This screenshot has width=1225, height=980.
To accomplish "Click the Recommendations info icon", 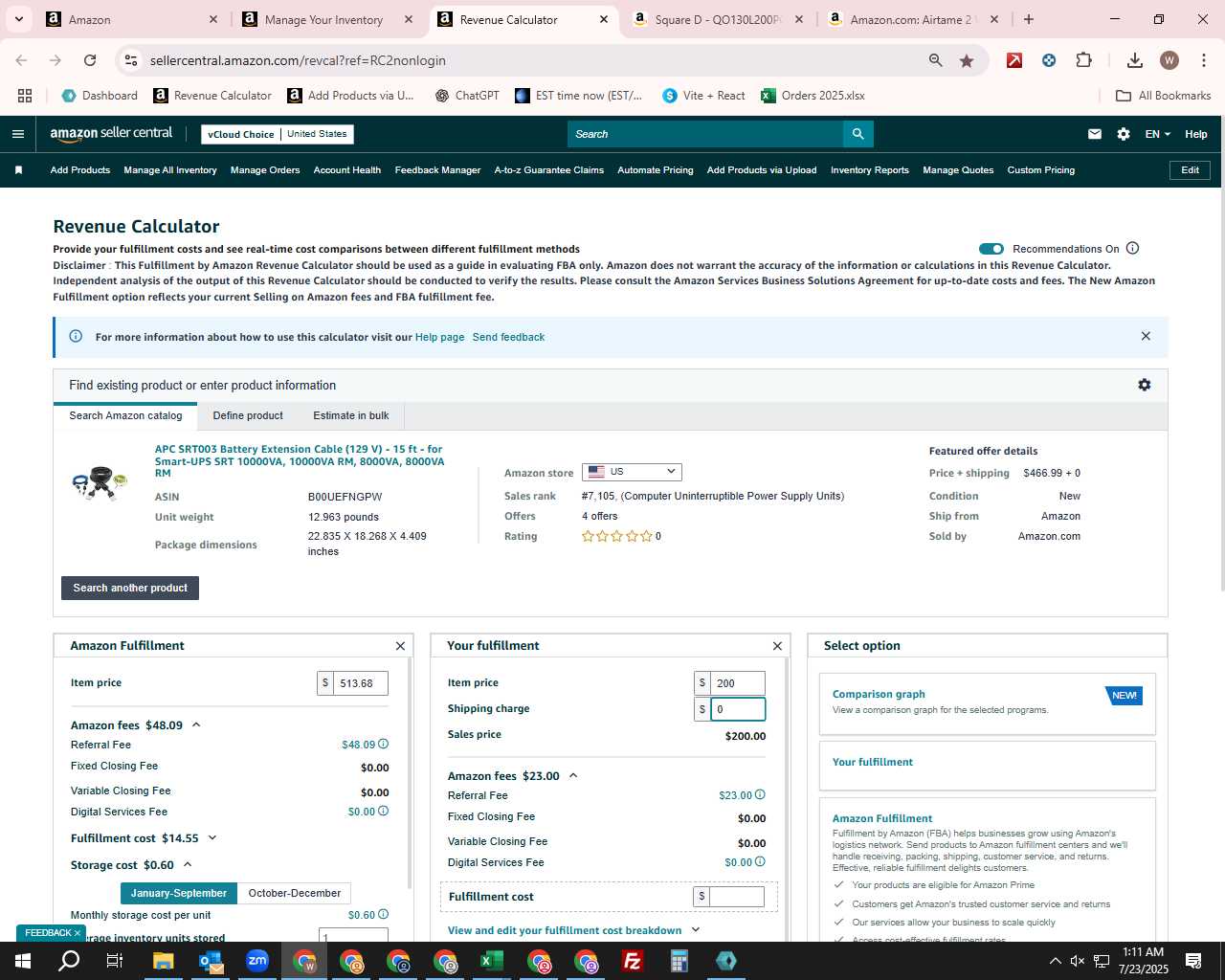I will 1133,248.
